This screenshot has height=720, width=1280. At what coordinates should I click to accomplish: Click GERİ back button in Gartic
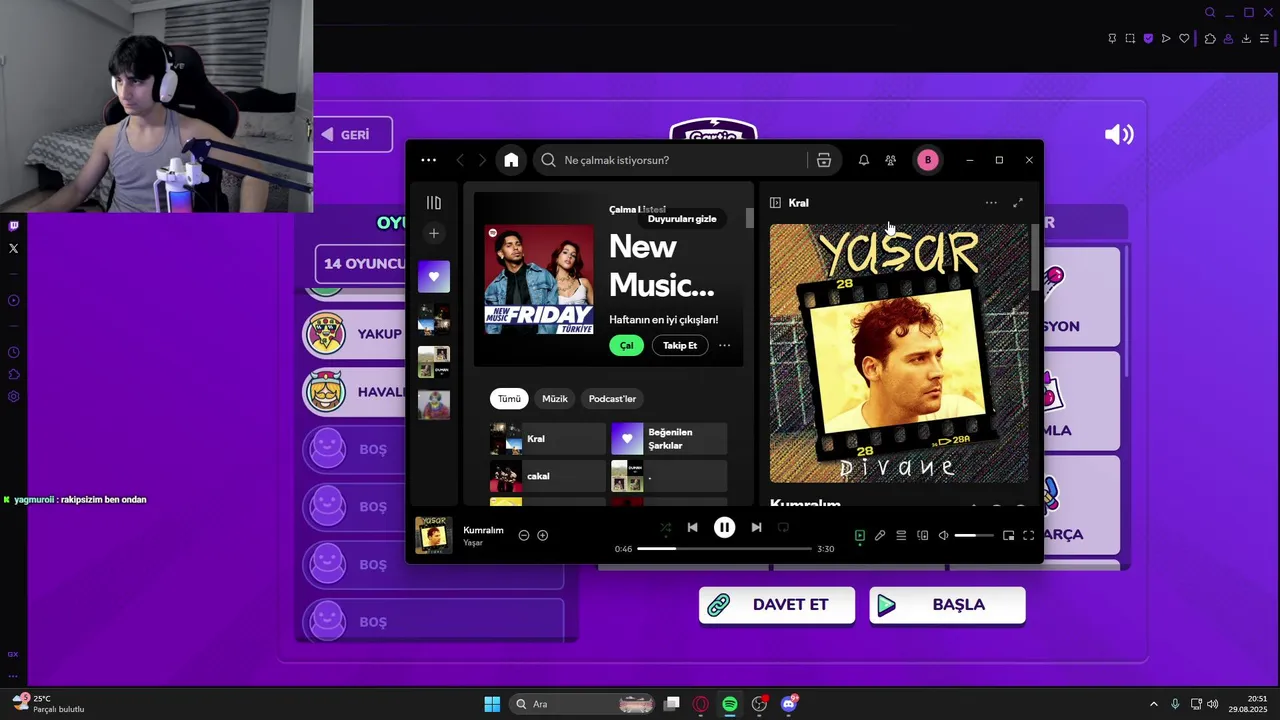tap(354, 135)
